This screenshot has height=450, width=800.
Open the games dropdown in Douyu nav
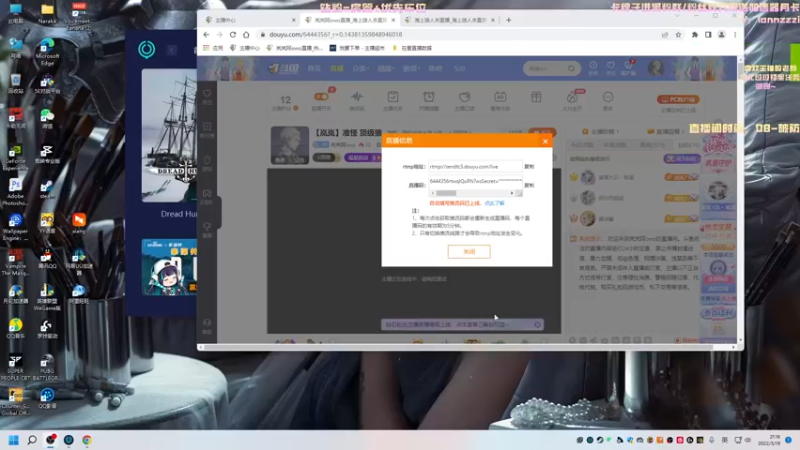pyautogui.click(x=410, y=68)
